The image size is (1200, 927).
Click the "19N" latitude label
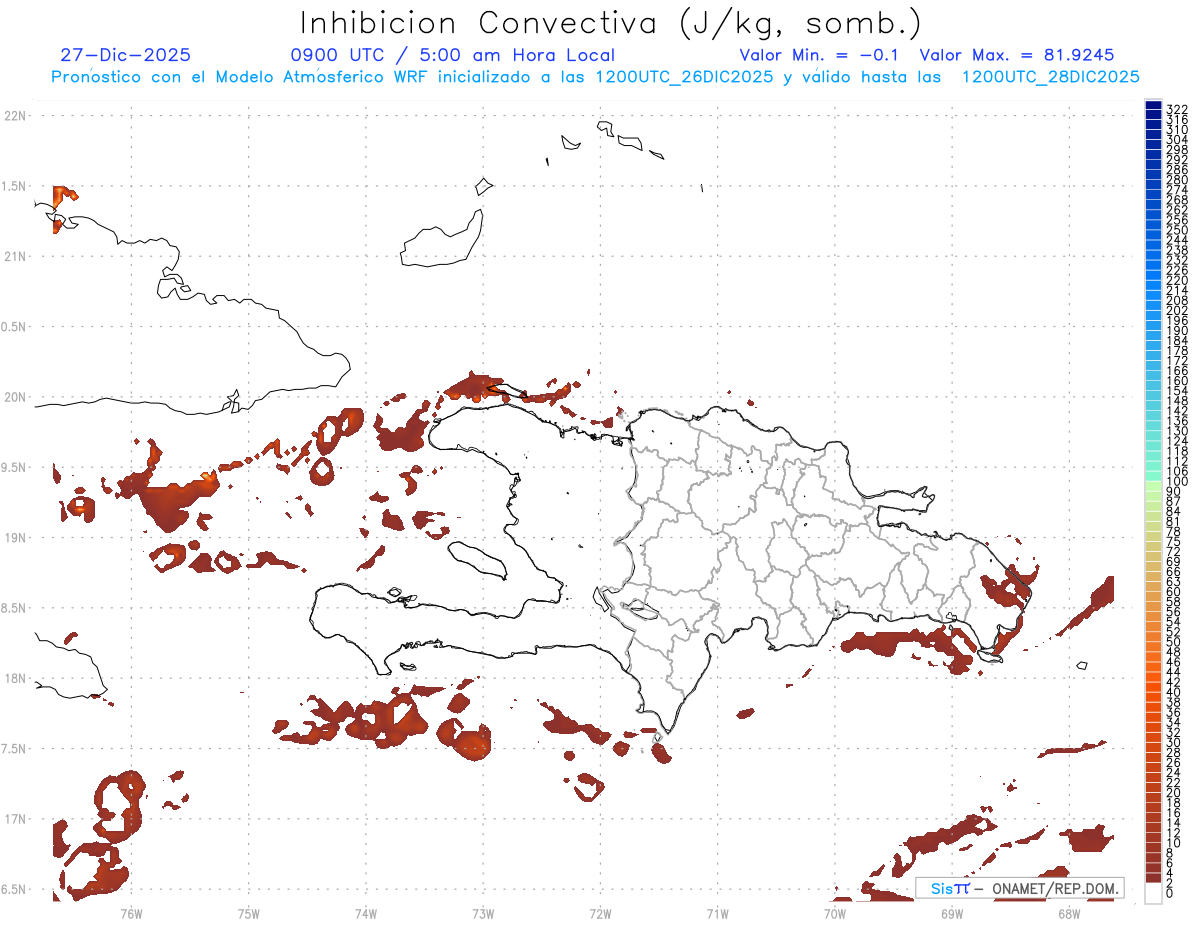tap(15, 538)
